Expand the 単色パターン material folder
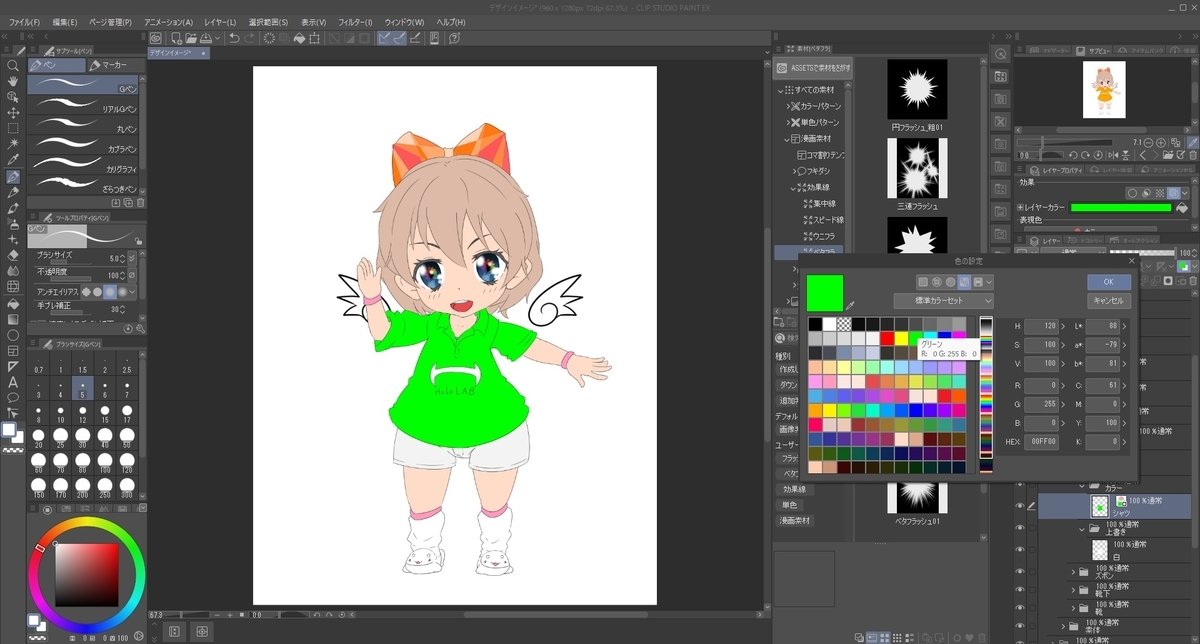This screenshot has width=1200, height=644. coord(787,122)
